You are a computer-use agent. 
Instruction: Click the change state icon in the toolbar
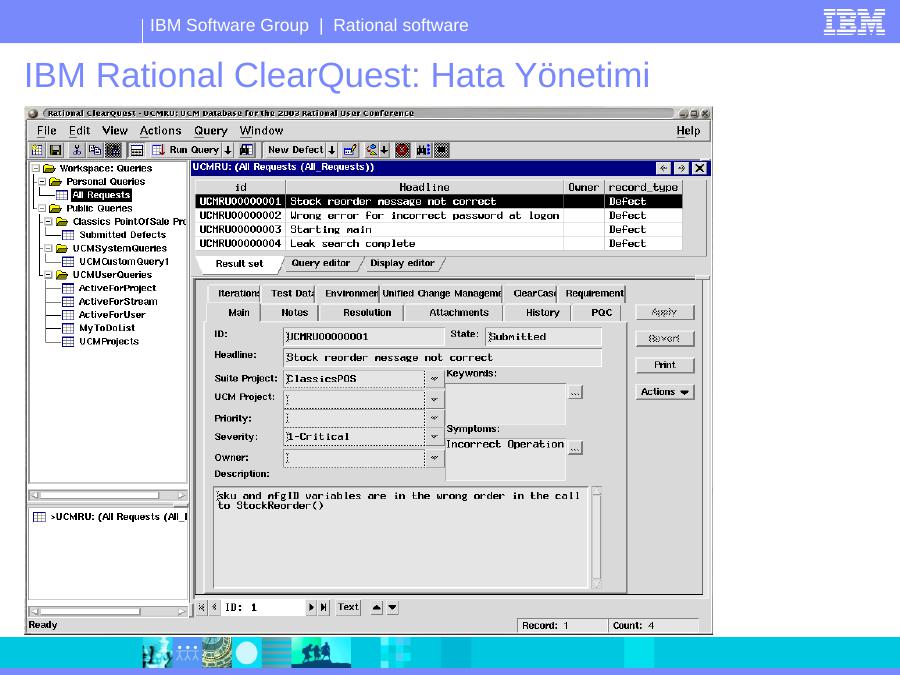click(372, 150)
